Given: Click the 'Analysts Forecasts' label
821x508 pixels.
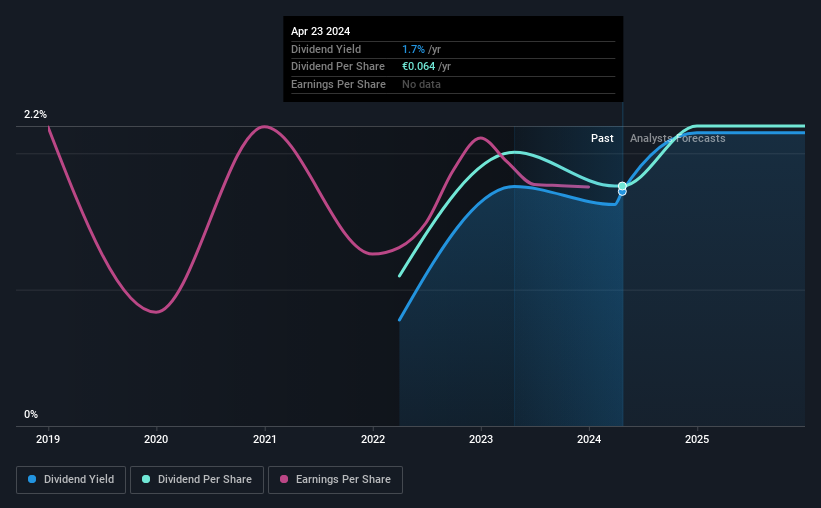Looking at the screenshot, I should pyautogui.click(x=678, y=138).
